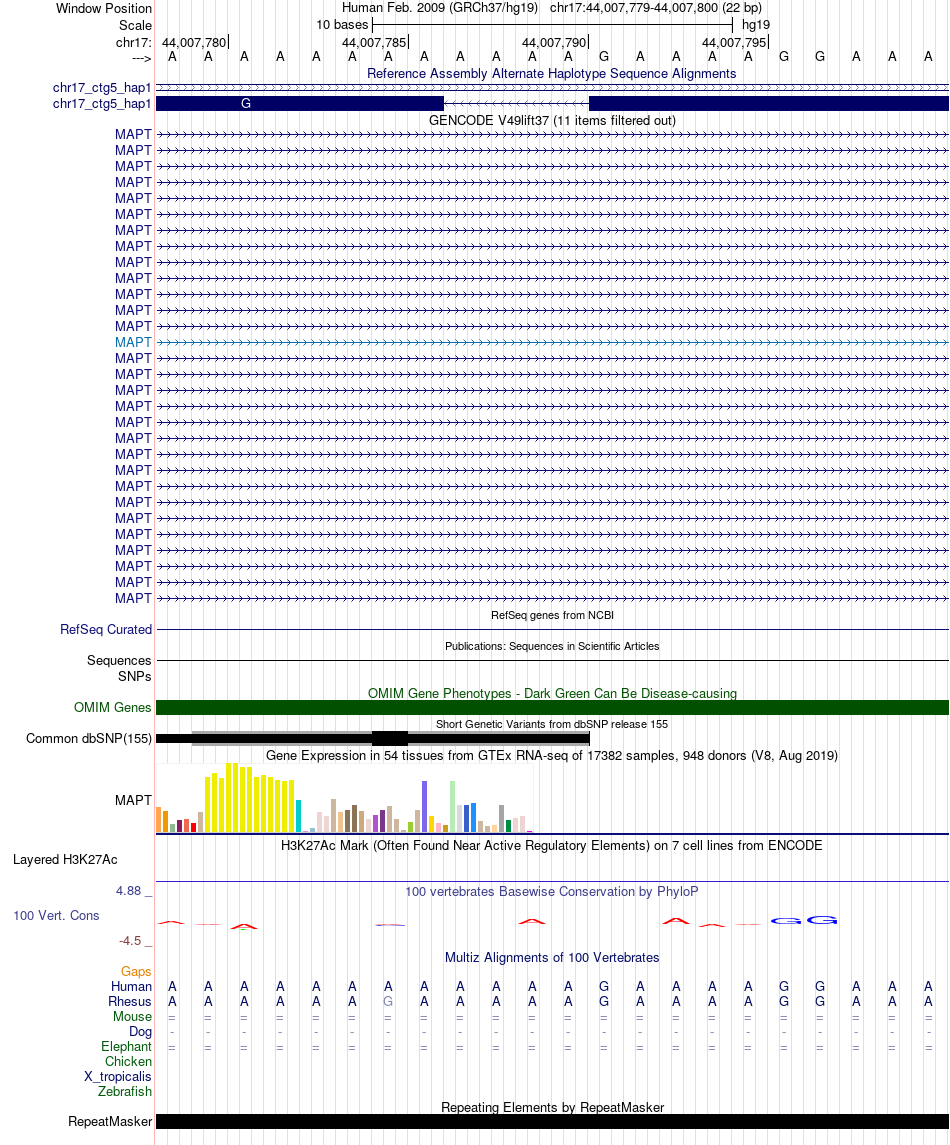Open 100 vertebrates Basewise Conservation by PhyloP title
The height and width of the screenshot is (1145, 950).
(551, 892)
